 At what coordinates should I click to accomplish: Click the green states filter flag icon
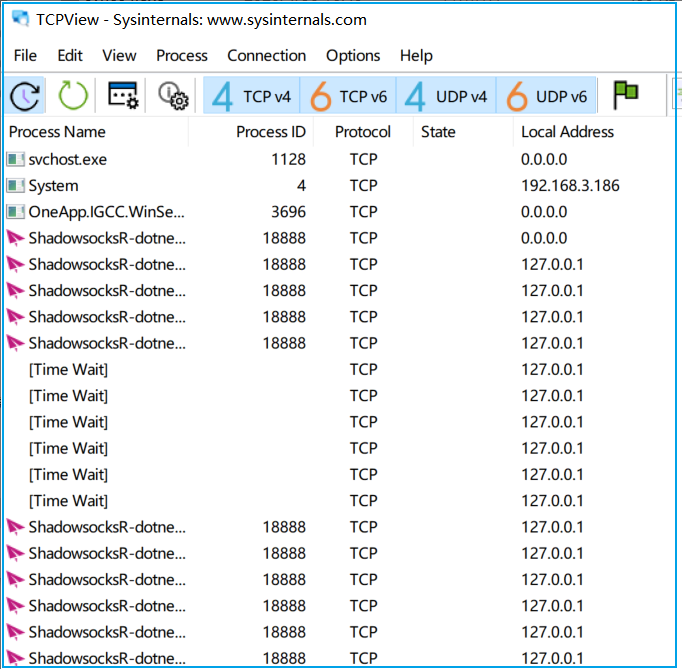tap(625, 94)
